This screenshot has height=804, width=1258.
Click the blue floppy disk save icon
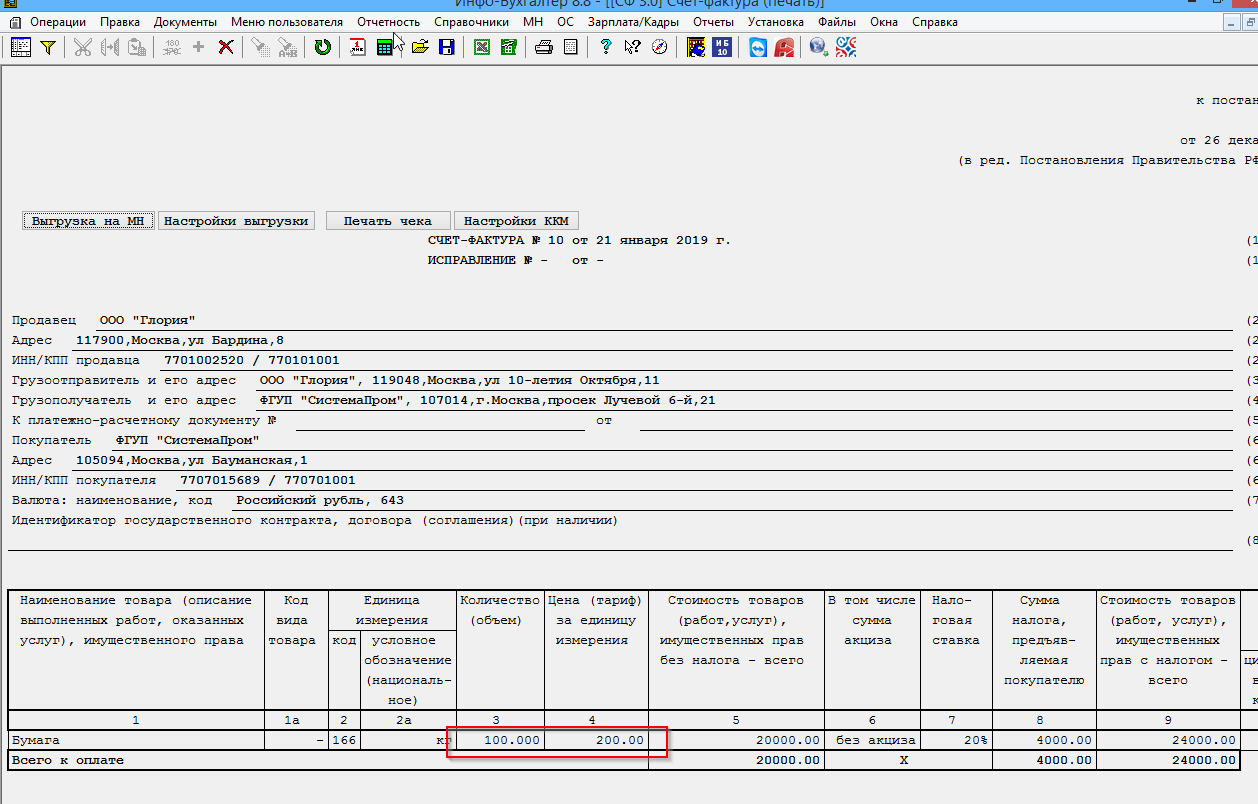[x=446, y=47]
